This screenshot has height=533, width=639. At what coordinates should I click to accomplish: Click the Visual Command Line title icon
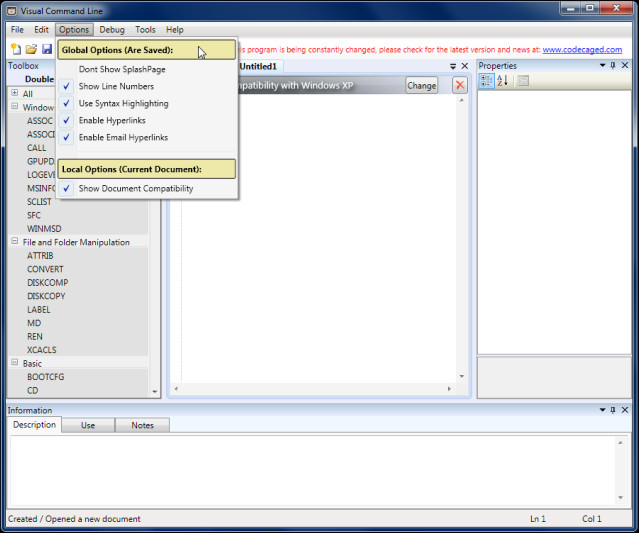point(11,11)
